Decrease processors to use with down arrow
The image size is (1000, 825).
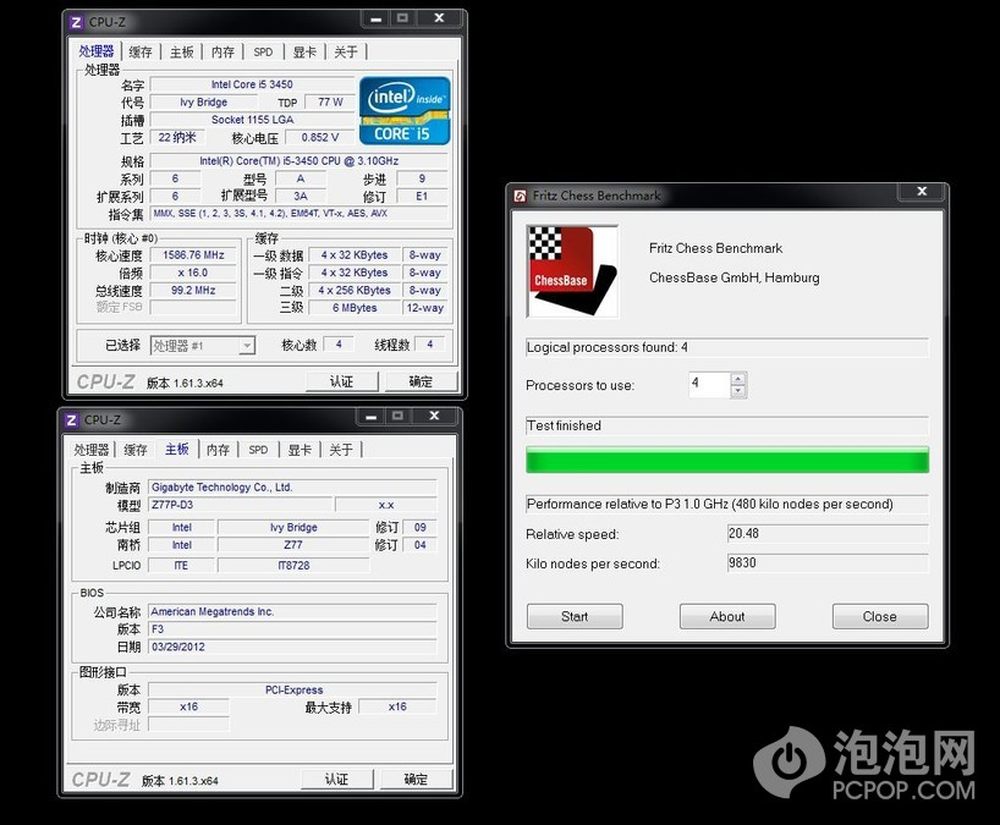739,391
